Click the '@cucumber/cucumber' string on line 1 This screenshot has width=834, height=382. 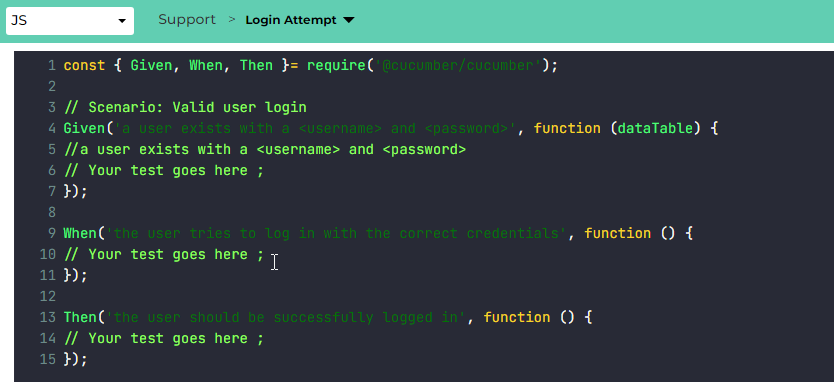(458, 65)
